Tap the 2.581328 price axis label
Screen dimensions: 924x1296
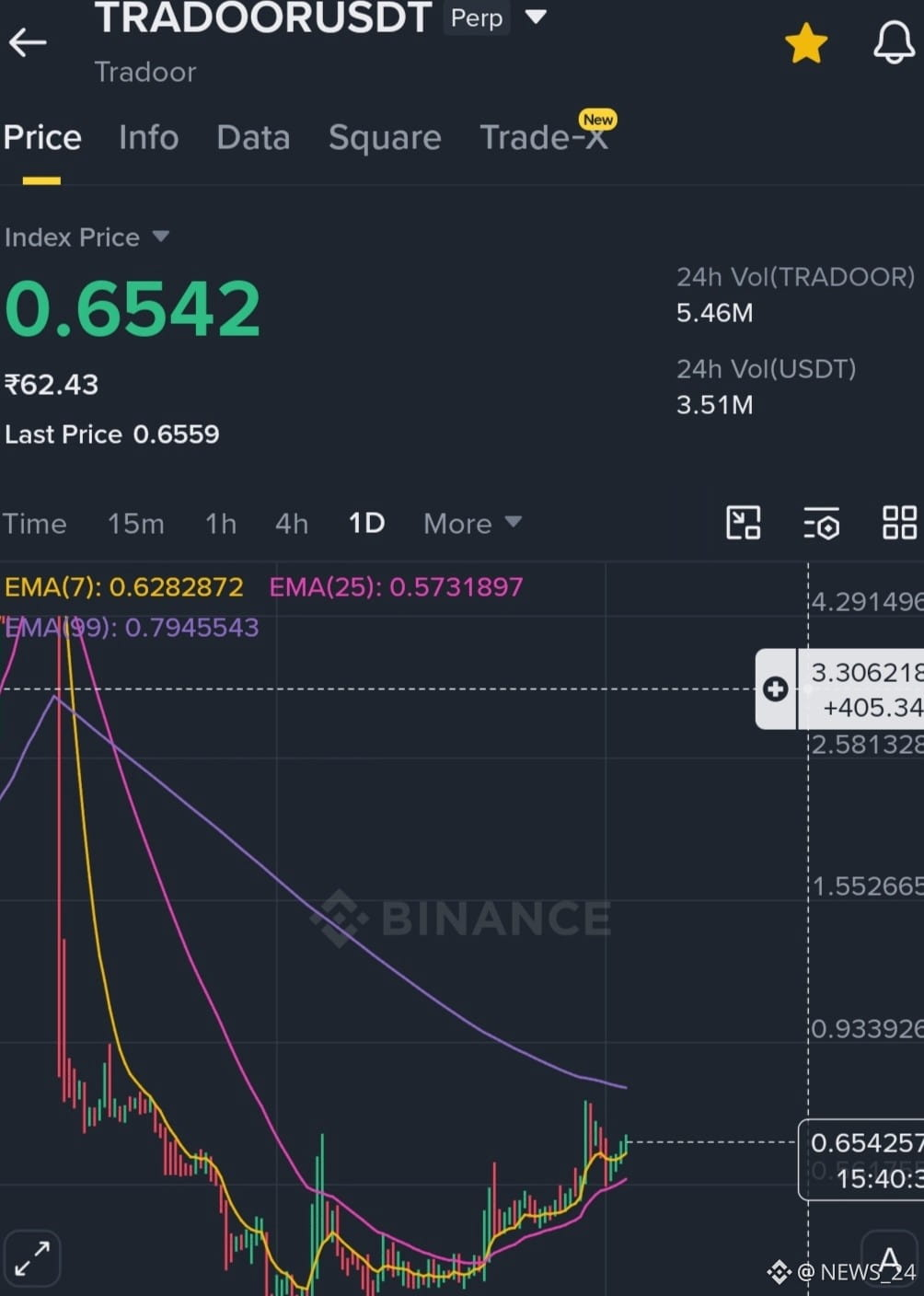[x=866, y=744]
